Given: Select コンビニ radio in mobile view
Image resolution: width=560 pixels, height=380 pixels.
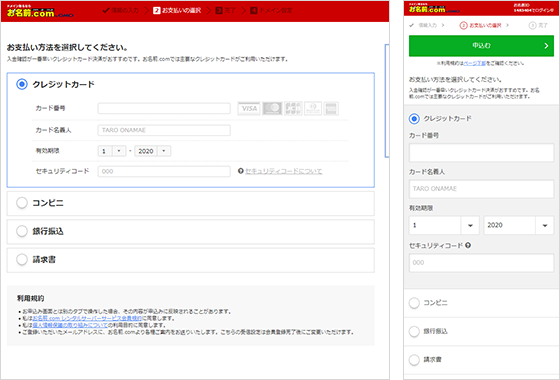Looking at the screenshot, I should pyautogui.click(x=414, y=303).
